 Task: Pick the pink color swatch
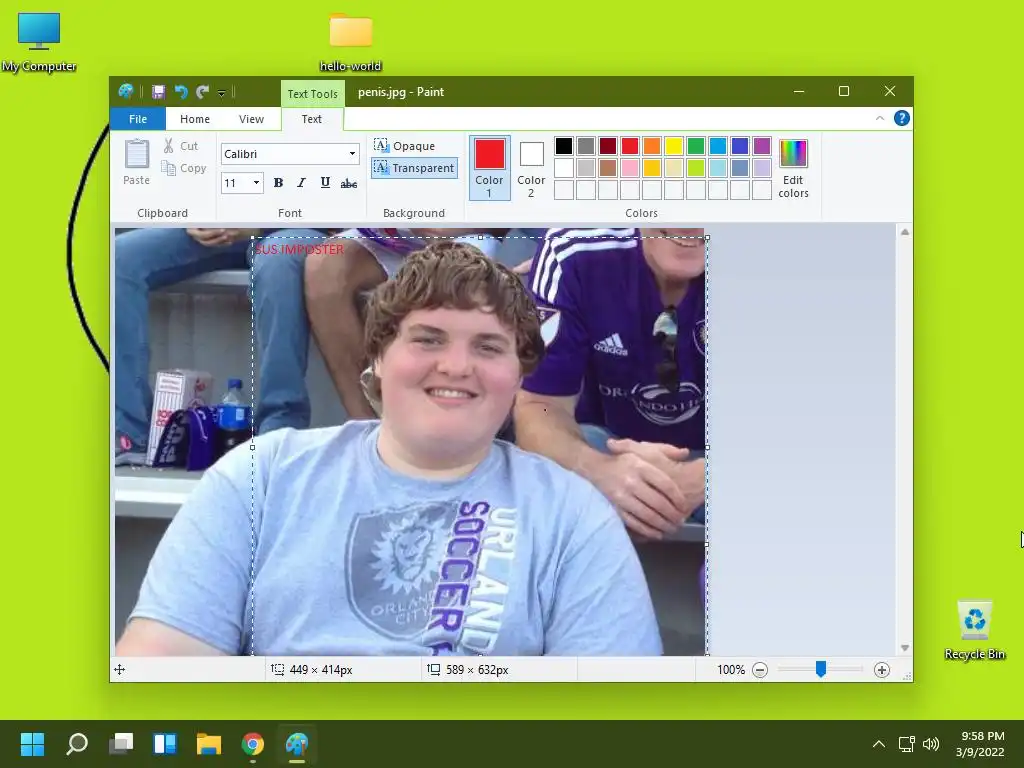coord(630,168)
